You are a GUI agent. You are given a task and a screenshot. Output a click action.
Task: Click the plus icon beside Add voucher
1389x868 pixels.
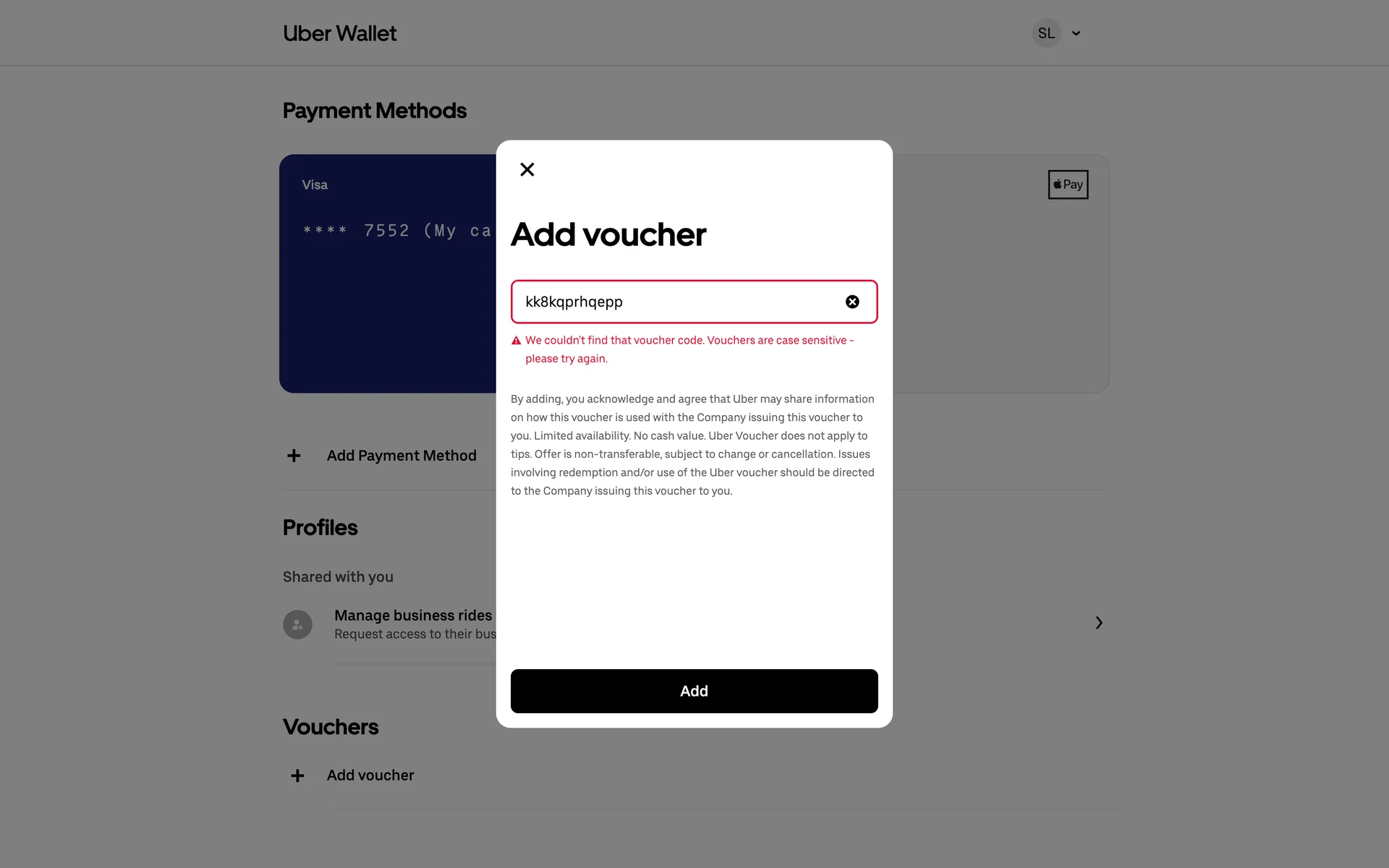[297, 775]
